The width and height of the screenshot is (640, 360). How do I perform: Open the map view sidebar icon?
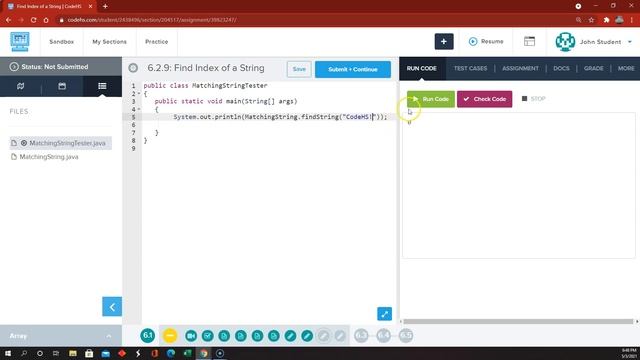[20, 86]
